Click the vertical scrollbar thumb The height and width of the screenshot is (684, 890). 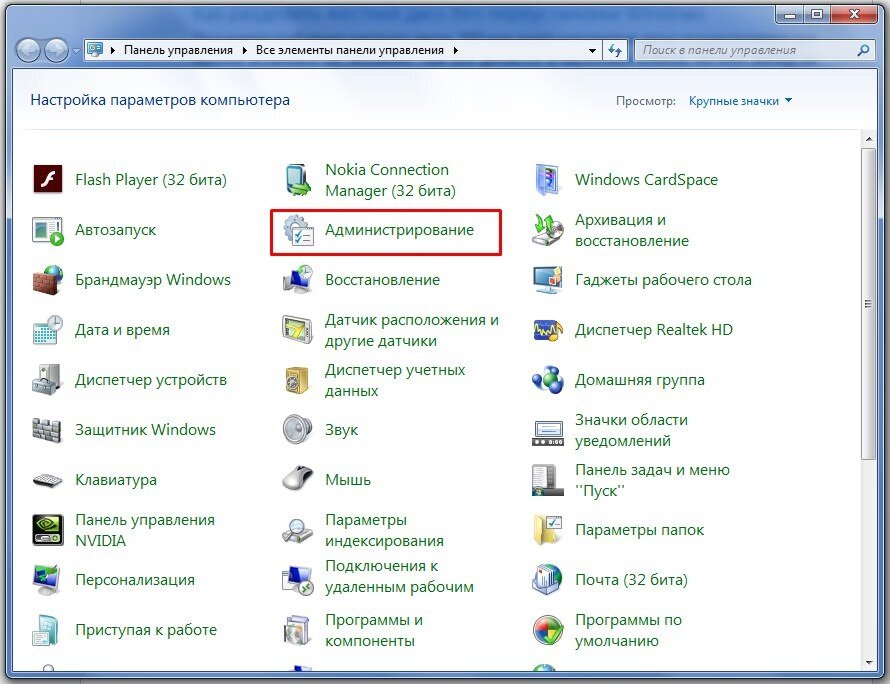pyautogui.click(x=868, y=304)
